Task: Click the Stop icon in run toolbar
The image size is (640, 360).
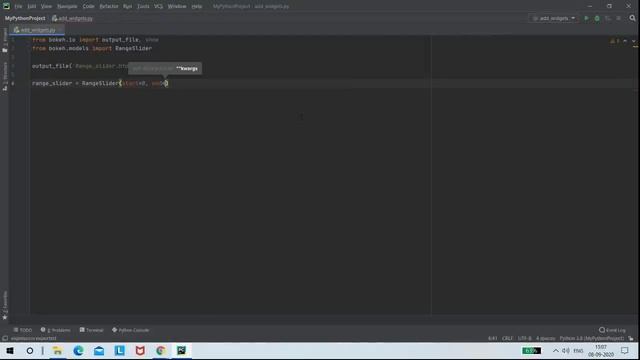Action: [x=619, y=18]
